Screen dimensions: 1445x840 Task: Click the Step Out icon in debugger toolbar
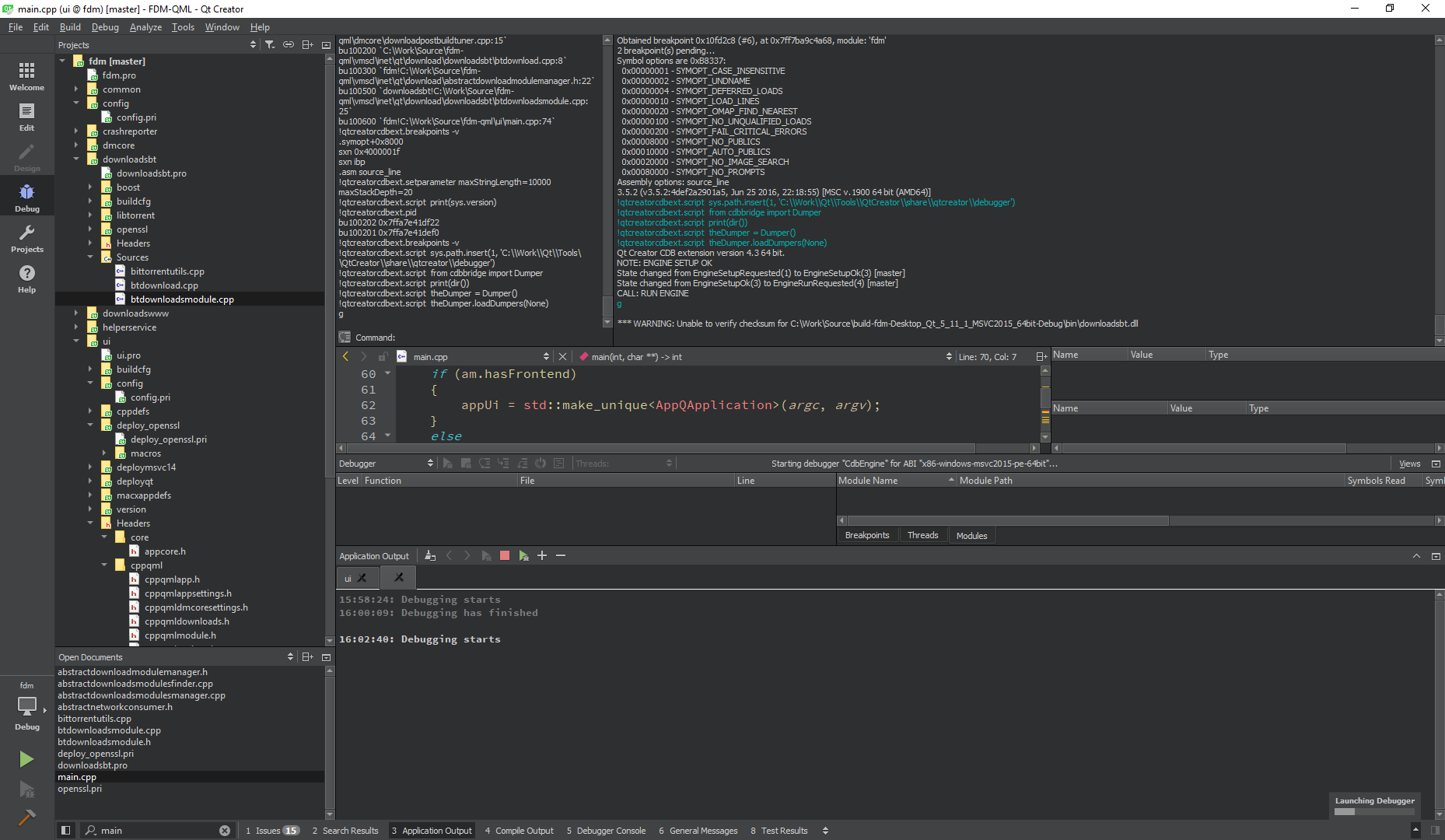522,463
